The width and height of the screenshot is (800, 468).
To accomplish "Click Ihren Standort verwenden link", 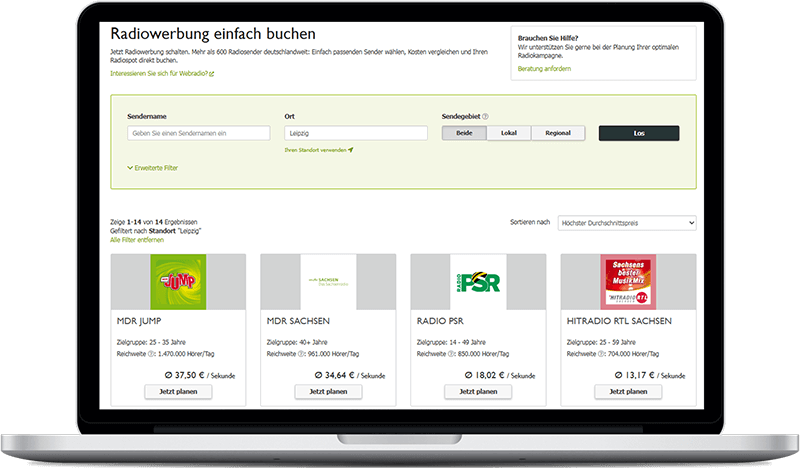I will coord(319,150).
